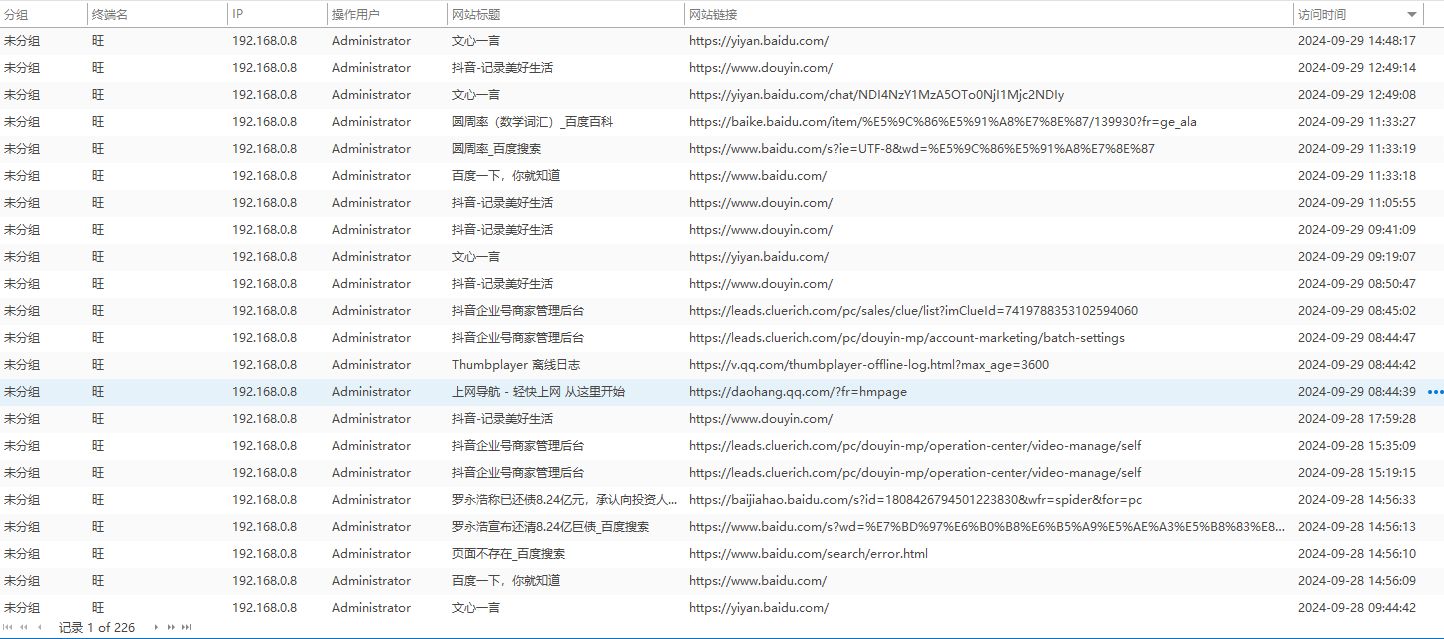Select the baike.baidu.com item link cell
1444x639 pixels.
click(943, 122)
